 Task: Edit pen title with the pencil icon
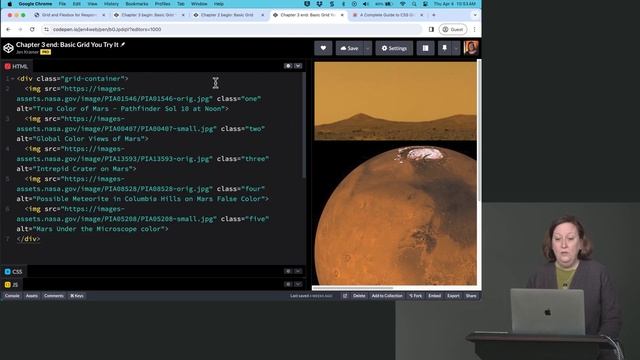click(x=123, y=44)
